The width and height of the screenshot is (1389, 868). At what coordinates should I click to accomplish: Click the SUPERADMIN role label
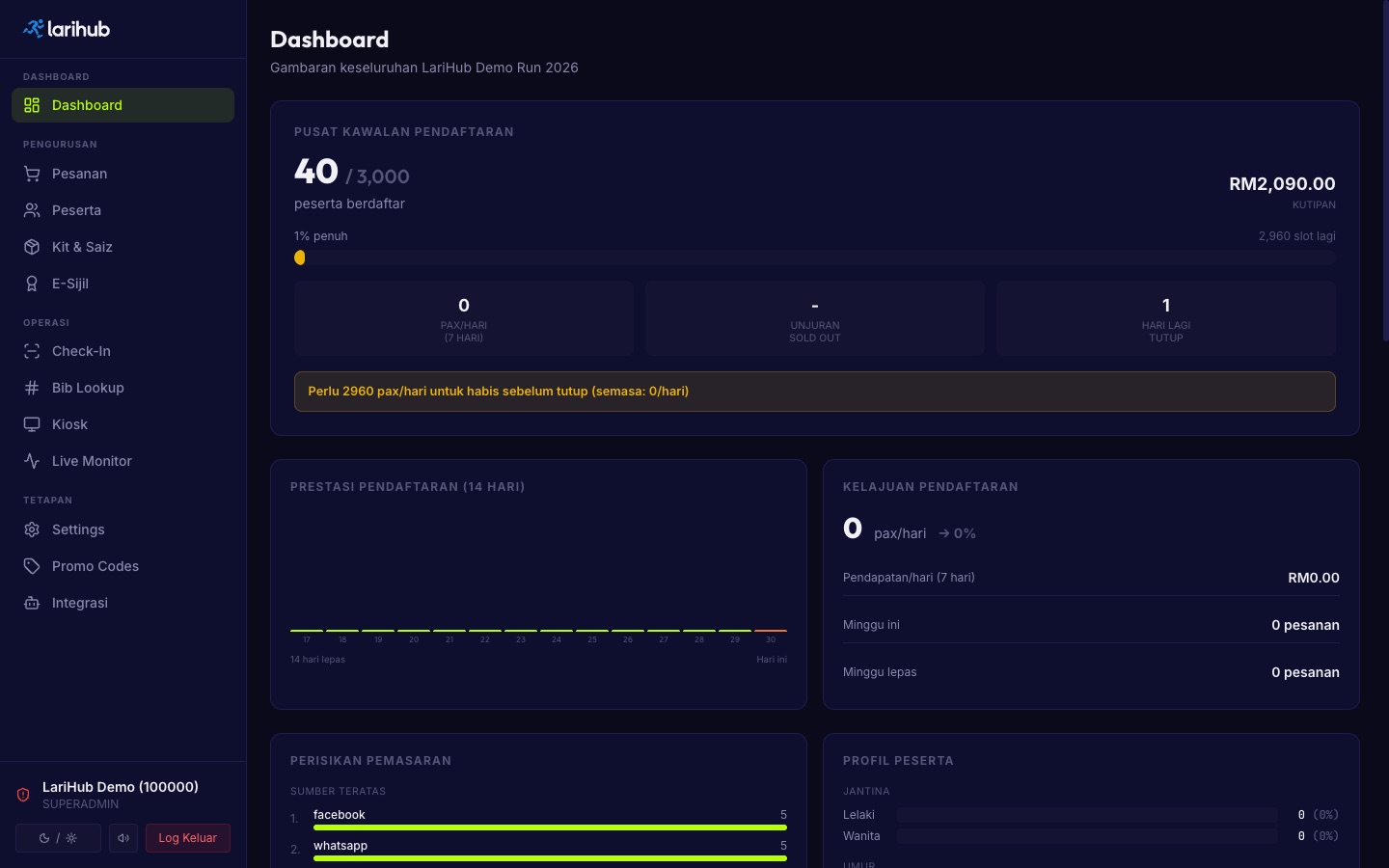click(81, 804)
